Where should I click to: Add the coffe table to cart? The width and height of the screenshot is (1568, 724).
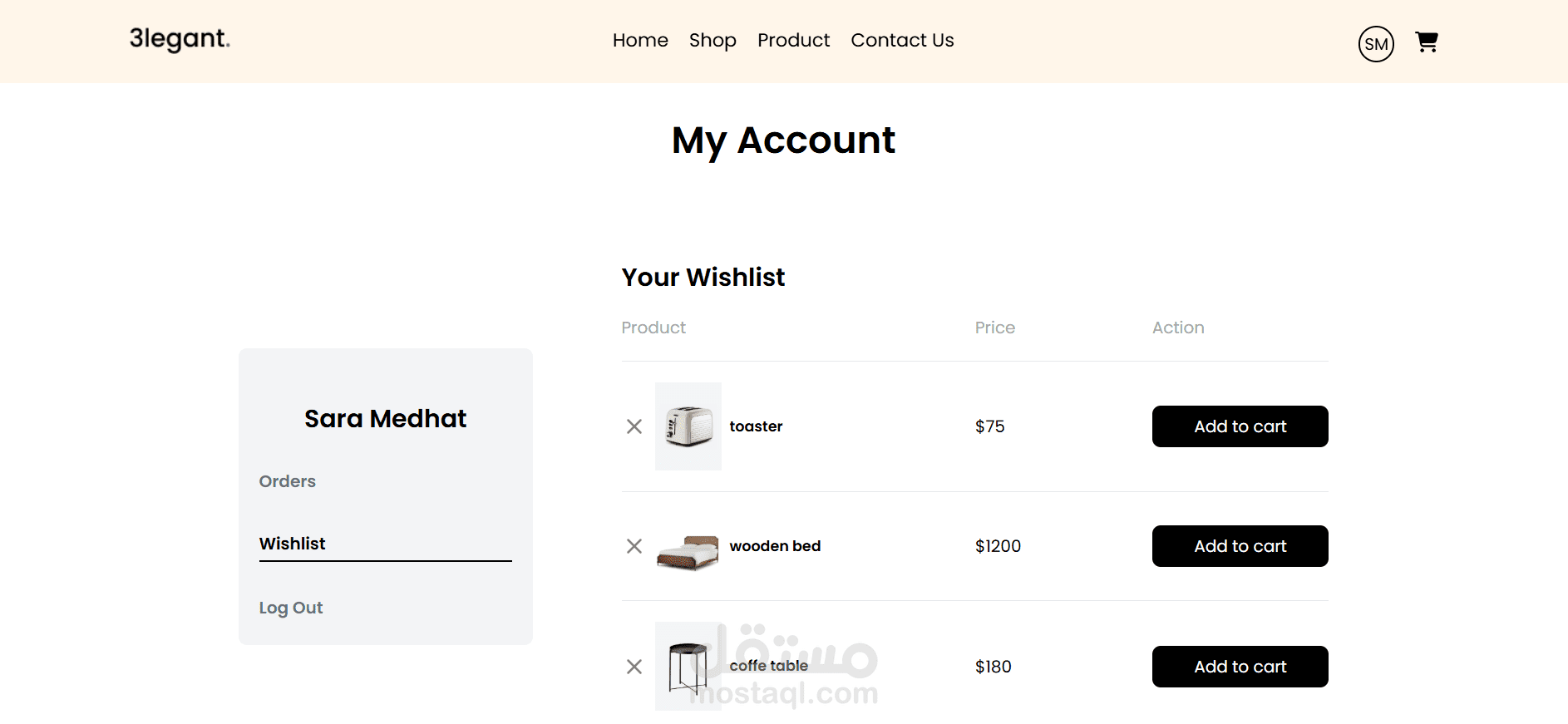(1240, 667)
